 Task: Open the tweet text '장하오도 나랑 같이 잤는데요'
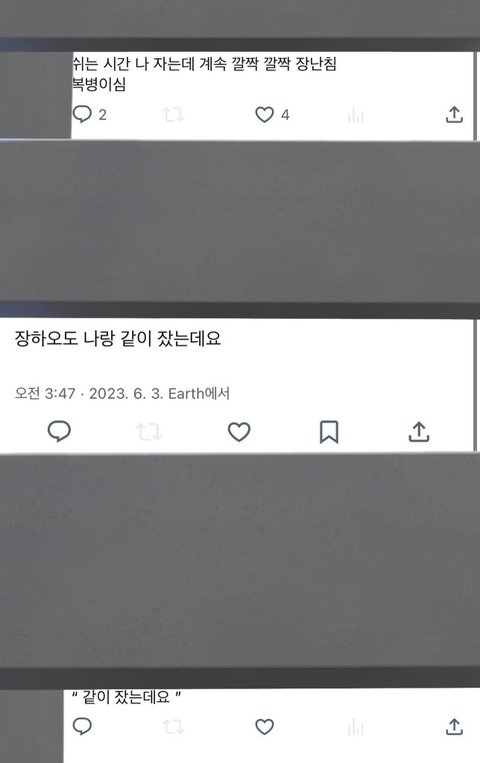(118, 338)
